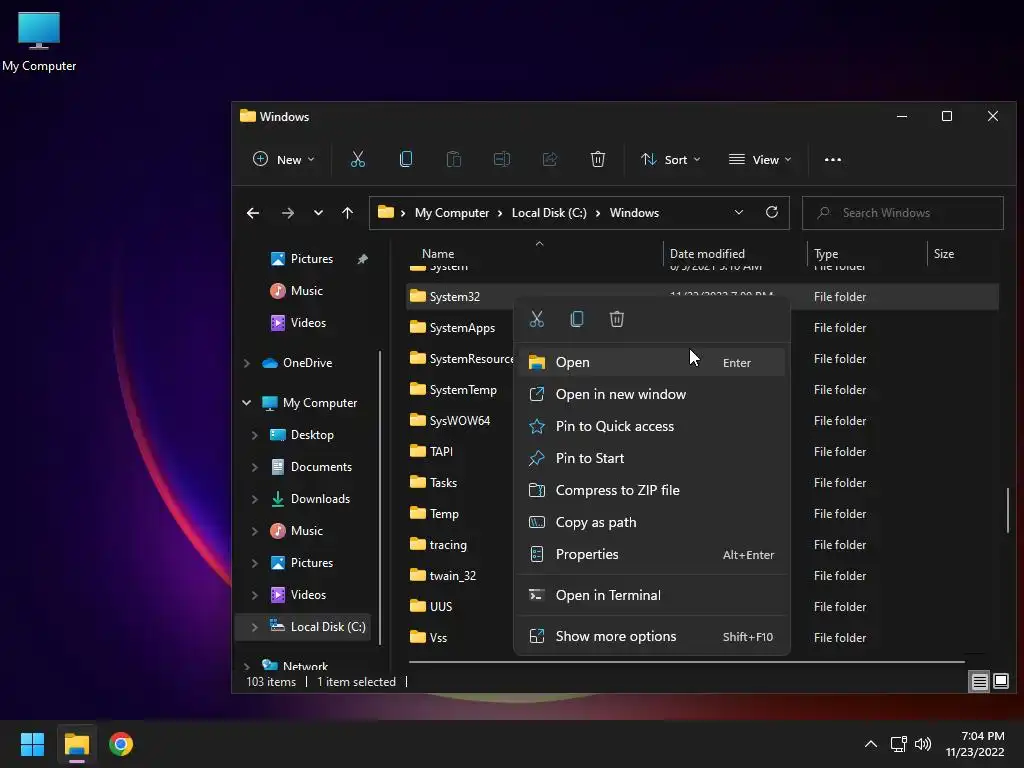Image resolution: width=1024 pixels, height=768 pixels.
Task: Click My Computer in the breadcrumb path
Action: [451, 213]
